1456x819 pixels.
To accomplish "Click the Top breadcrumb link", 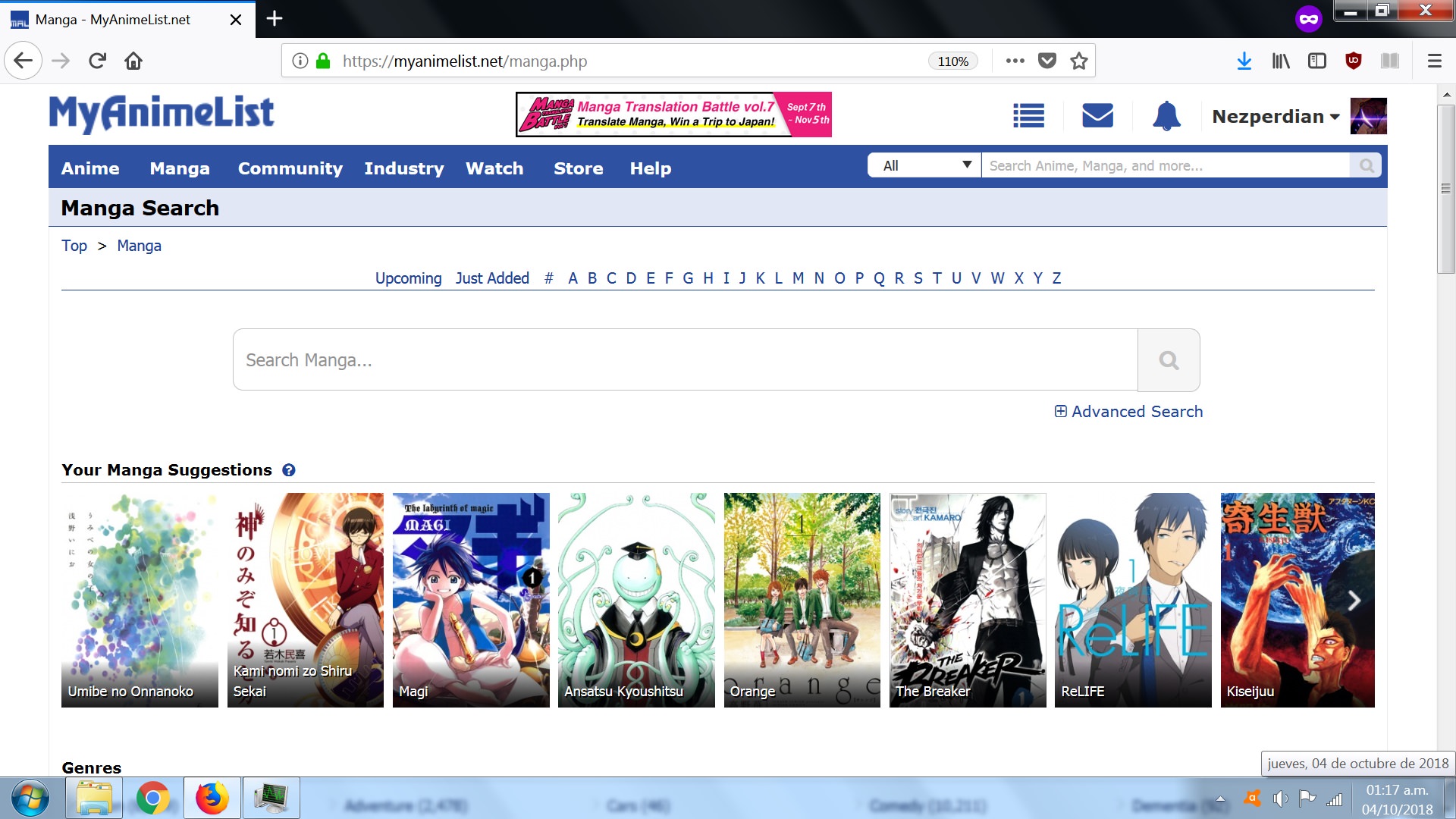I will (x=74, y=246).
